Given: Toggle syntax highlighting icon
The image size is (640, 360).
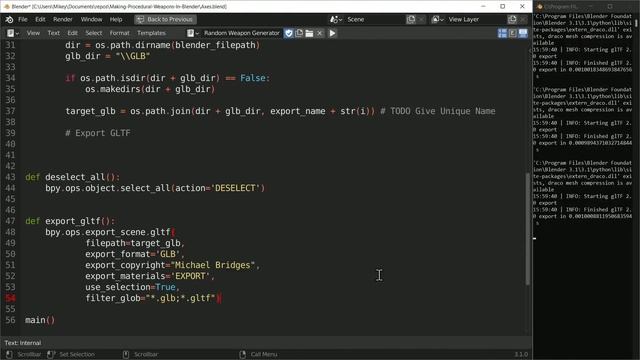Looking at the screenshot, I should pos(523,33).
